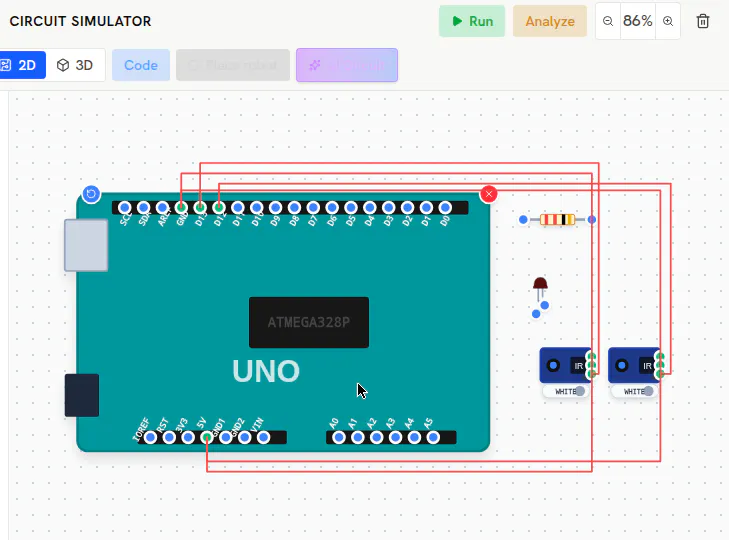Toggle WHITE switch on right IR sensor
Screen dimensions: 729x540
point(635,391)
